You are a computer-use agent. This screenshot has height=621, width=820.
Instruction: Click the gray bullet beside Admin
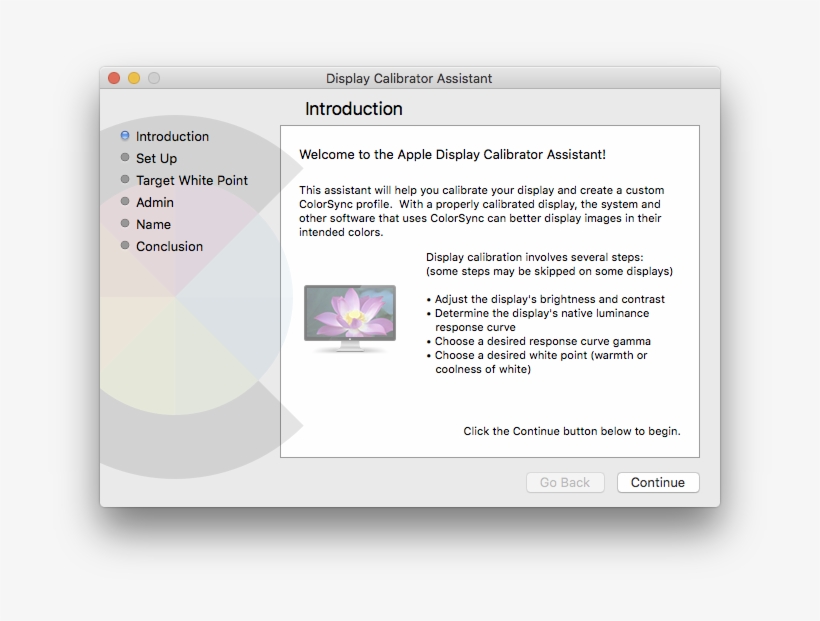125,201
